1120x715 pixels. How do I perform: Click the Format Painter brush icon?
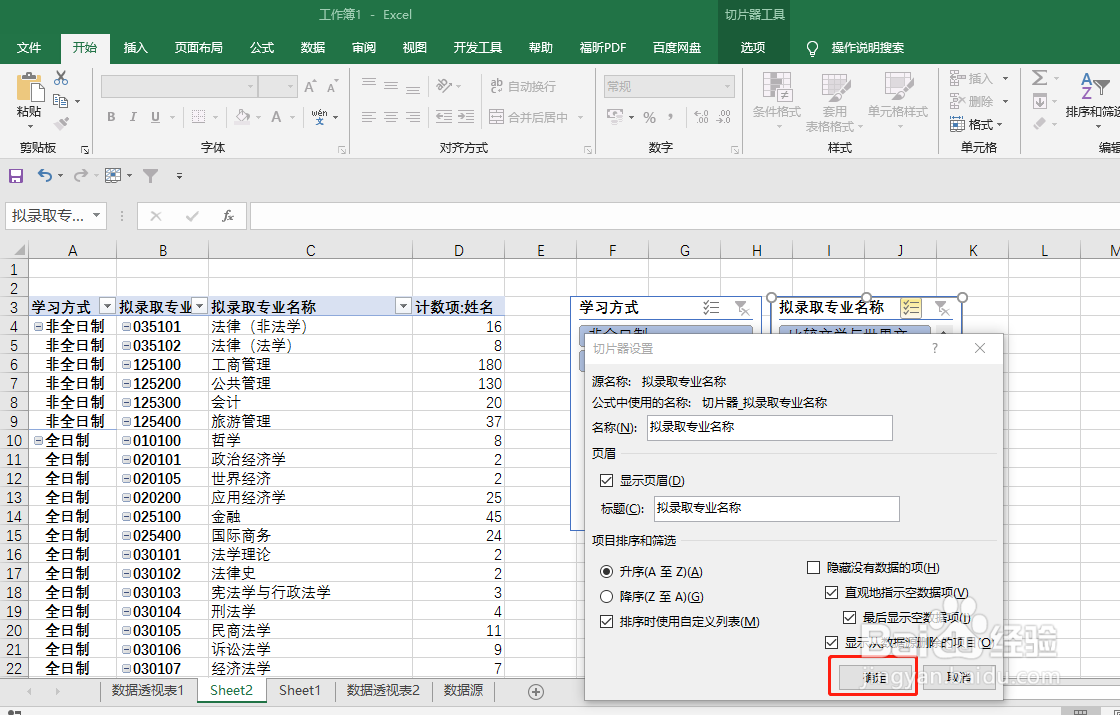coord(61,124)
